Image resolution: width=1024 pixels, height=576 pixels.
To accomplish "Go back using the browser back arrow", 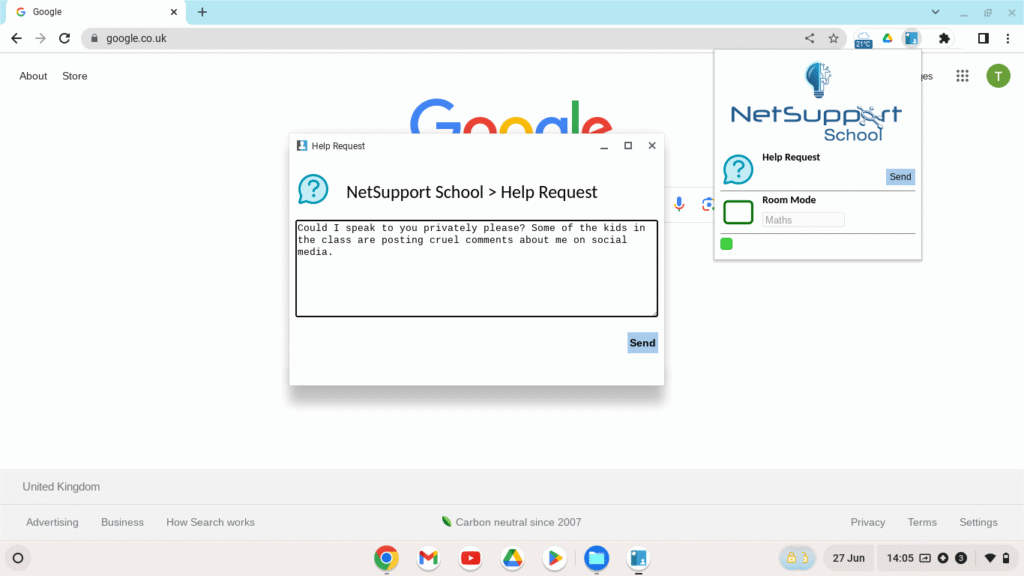I will pyautogui.click(x=16, y=39).
